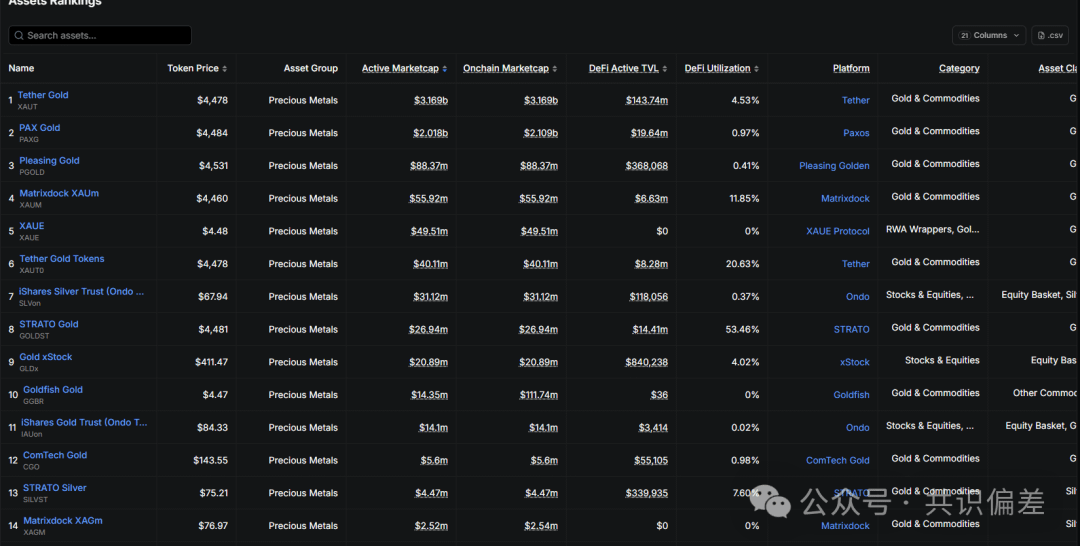Image resolution: width=1080 pixels, height=546 pixels.
Task: Open the ComTech Gold asset link
Action: 54,455
